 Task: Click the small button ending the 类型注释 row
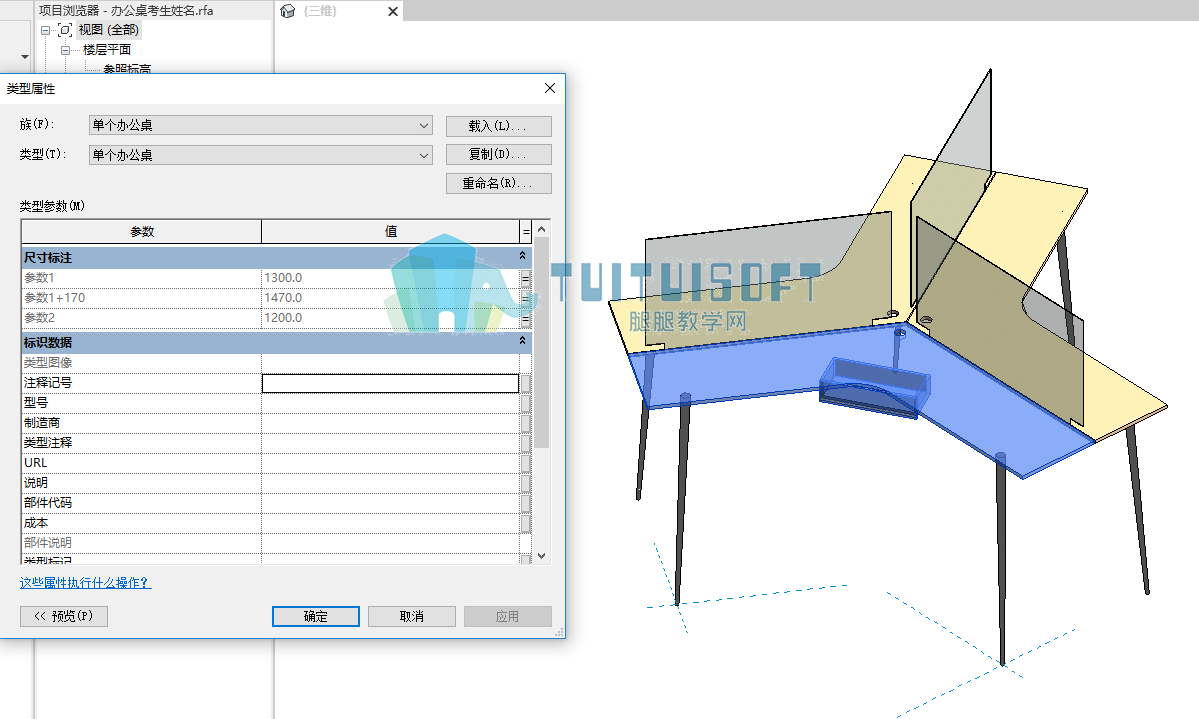(x=525, y=443)
